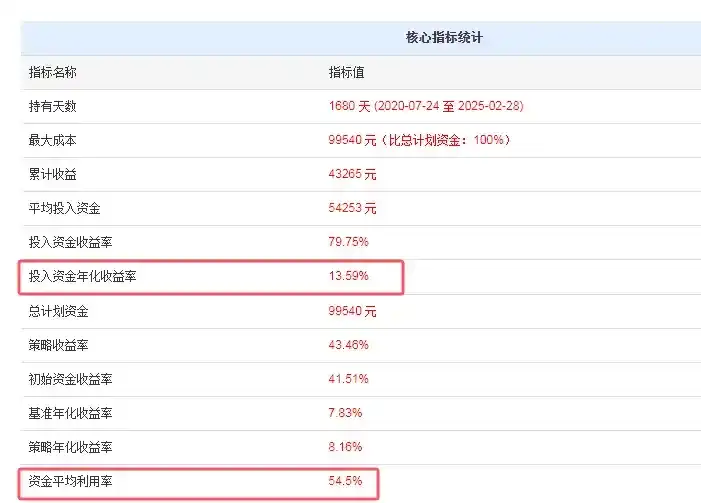Click the 累计收益 row label
The image size is (701, 503).
pos(53,174)
